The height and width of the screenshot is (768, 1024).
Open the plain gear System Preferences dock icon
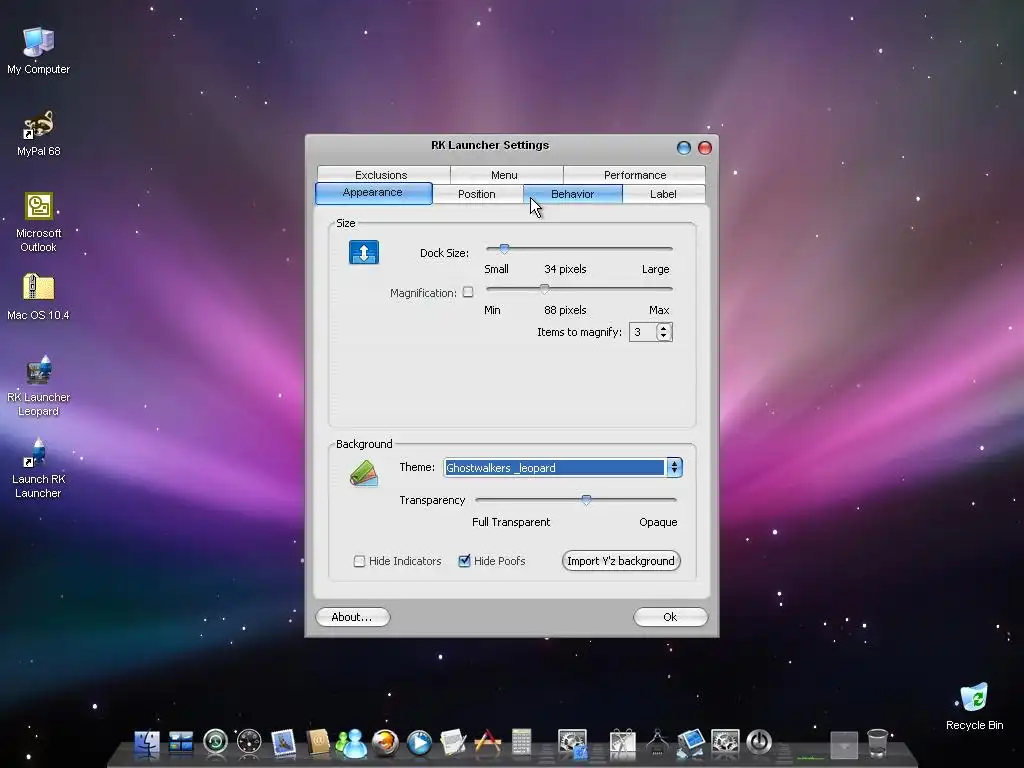pyautogui.click(x=725, y=743)
